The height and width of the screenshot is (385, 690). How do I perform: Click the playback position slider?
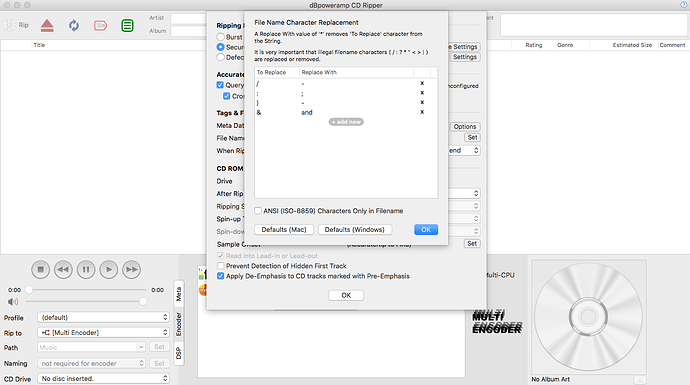pyautogui.click(x=88, y=290)
